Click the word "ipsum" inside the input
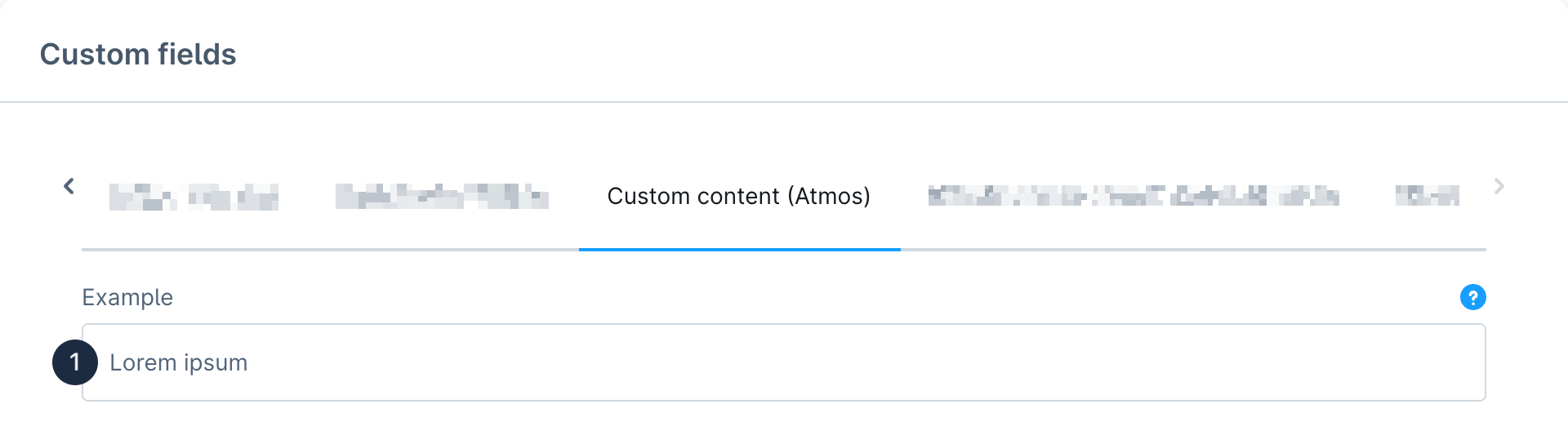Viewport: 1568px width, 426px height. 215,362
